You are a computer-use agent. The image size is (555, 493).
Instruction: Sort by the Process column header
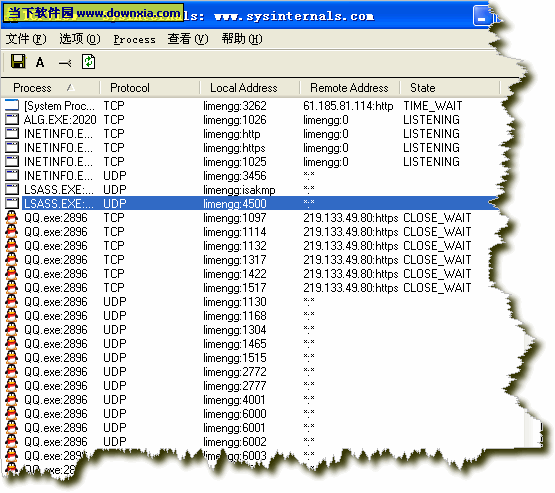(50, 88)
